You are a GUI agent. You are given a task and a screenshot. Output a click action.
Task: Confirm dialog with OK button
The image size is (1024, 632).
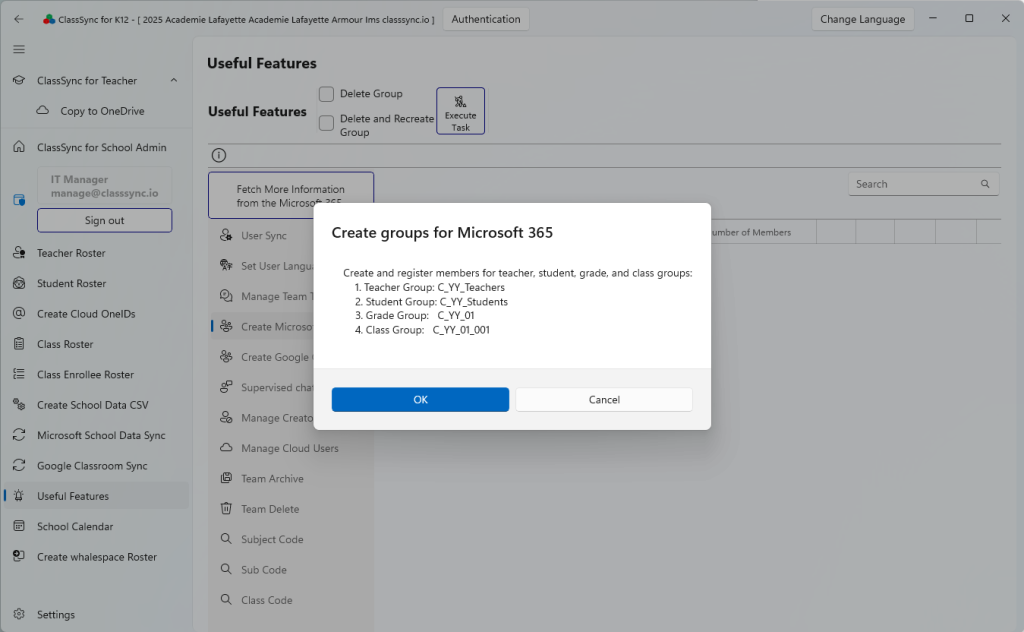point(420,400)
